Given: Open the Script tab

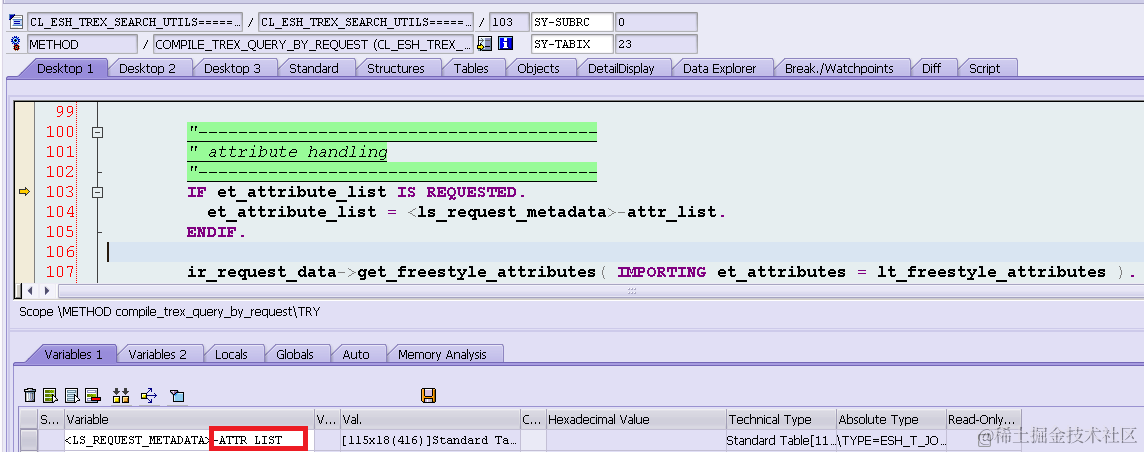Looking at the screenshot, I should tap(984, 69).
